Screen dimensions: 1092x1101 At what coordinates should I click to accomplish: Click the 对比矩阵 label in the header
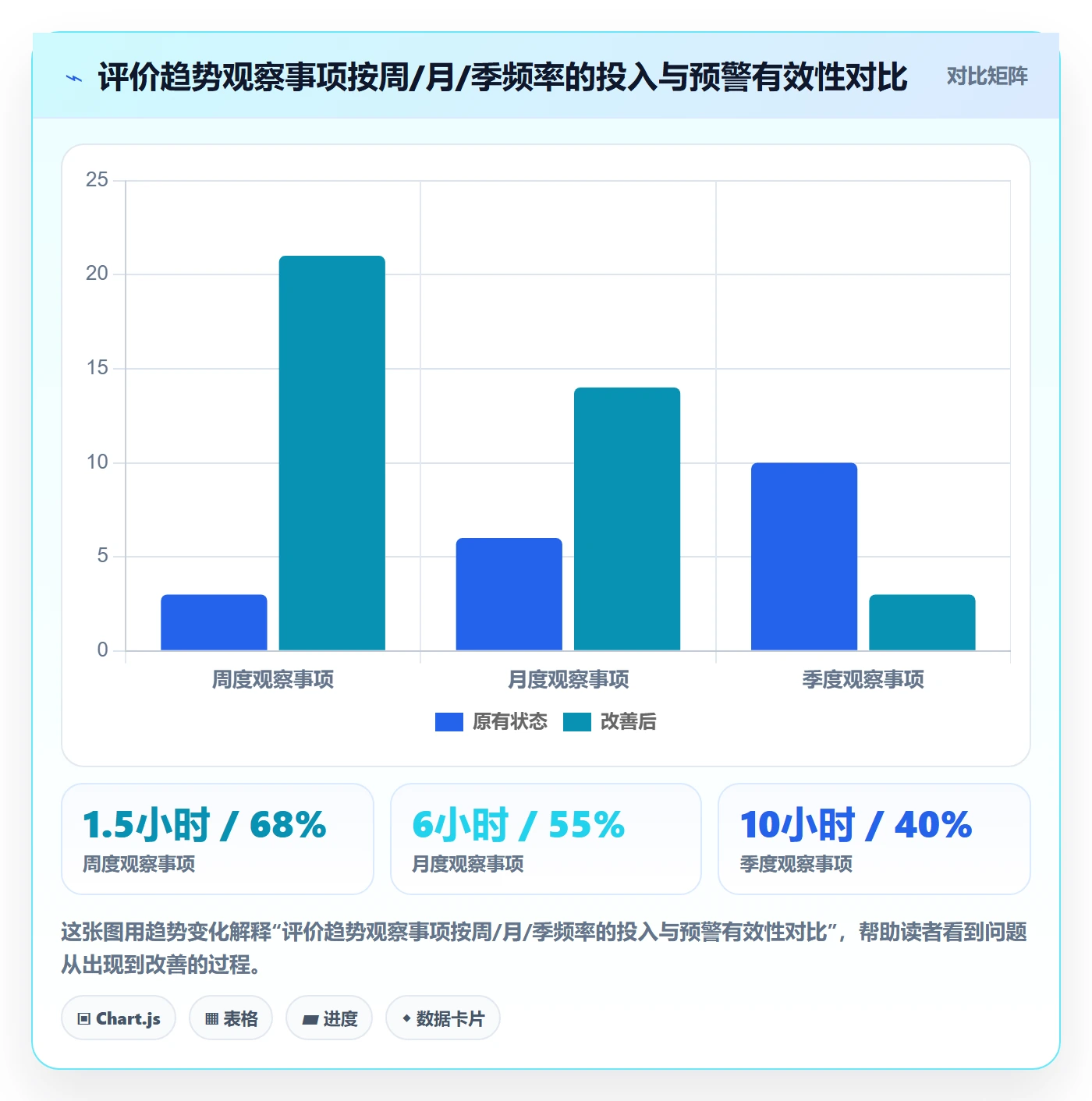(x=987, y=76)
